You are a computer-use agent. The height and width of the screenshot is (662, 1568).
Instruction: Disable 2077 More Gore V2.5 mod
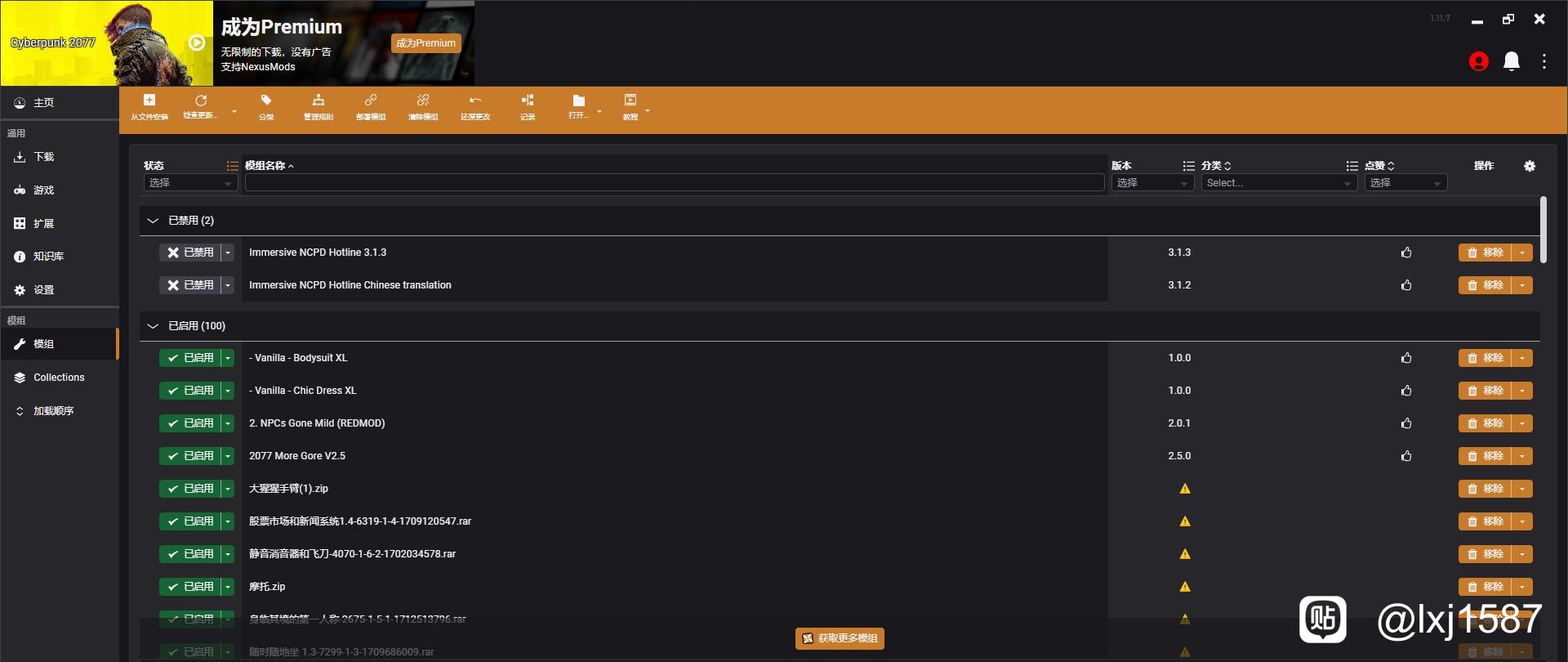pyautogui.click(x=190, y=456)
